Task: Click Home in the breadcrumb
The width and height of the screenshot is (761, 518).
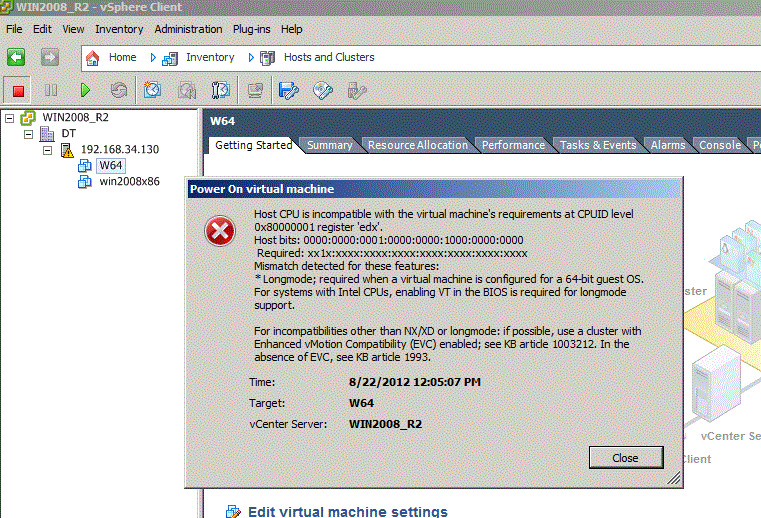Action: [x=122, y=57]
